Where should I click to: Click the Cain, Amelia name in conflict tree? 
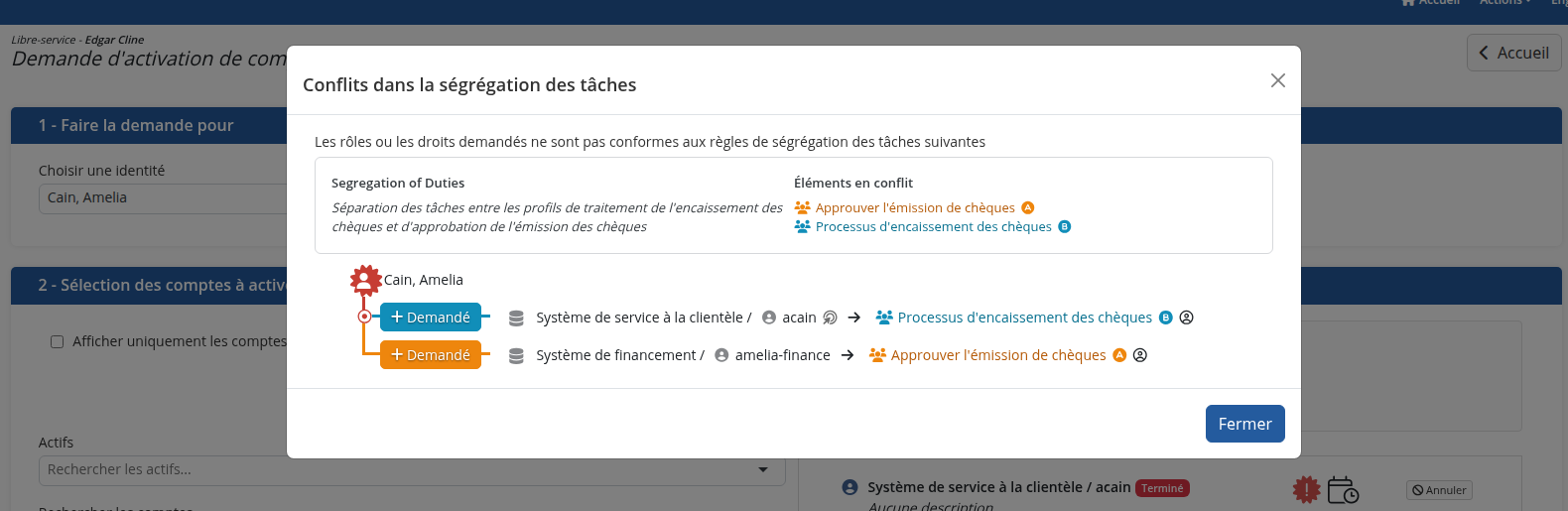click(x=424, y=280)
